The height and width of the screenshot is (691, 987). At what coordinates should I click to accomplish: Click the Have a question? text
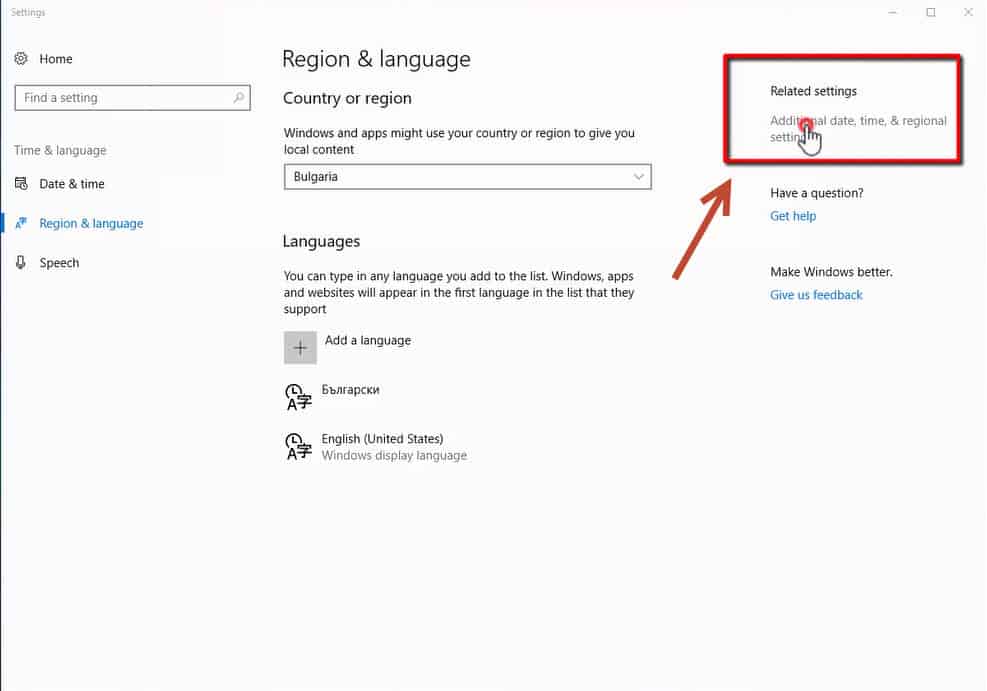pos(816,193)
